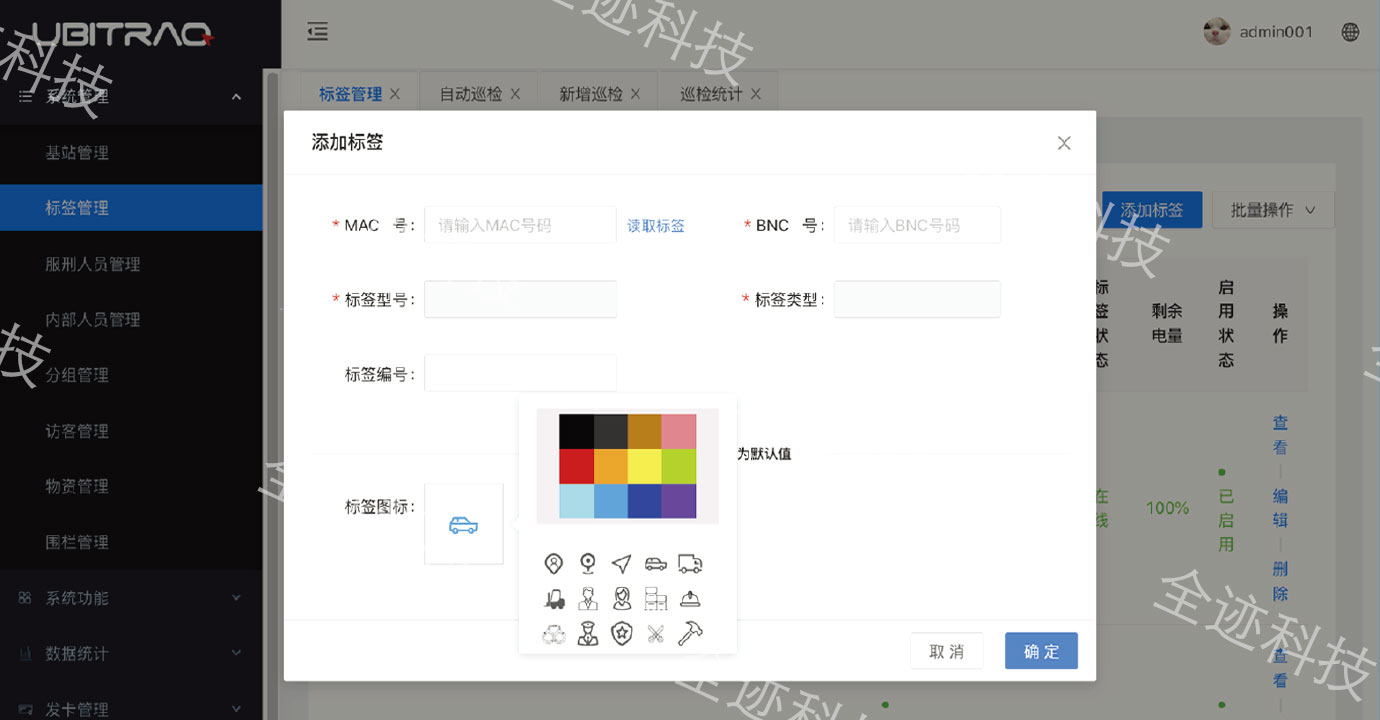Choose the scissors icon
This screenshot has width=1380, height=720.
point(656,634)
